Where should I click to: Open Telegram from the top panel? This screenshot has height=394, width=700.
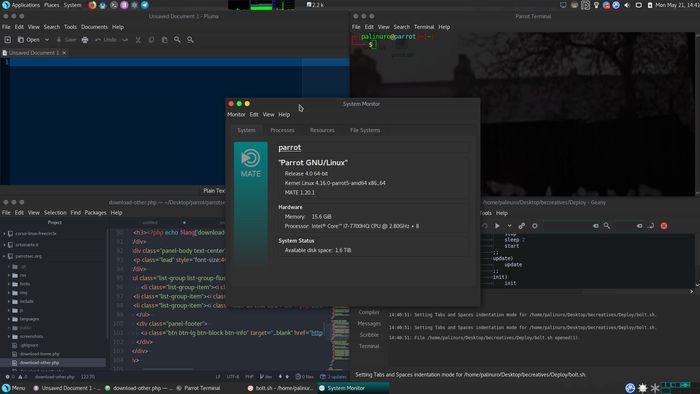[145, 5]
